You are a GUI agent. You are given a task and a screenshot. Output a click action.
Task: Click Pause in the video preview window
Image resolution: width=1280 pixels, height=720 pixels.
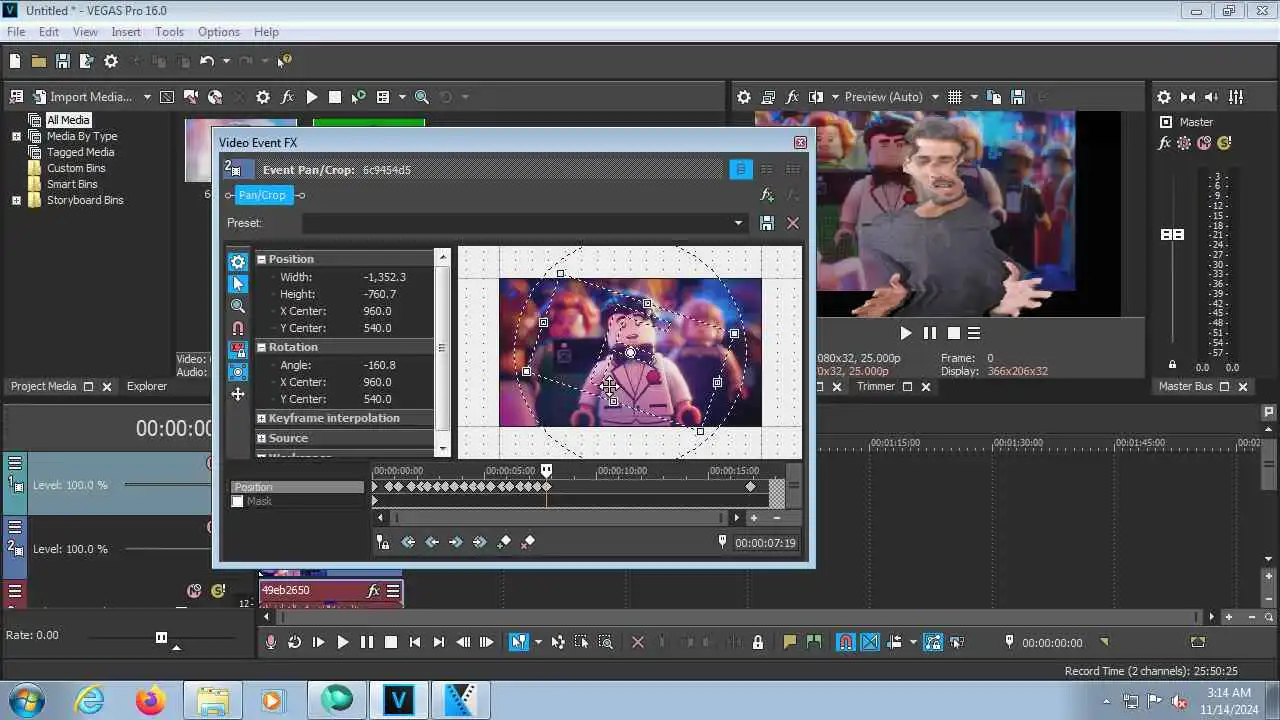point(930,333)
